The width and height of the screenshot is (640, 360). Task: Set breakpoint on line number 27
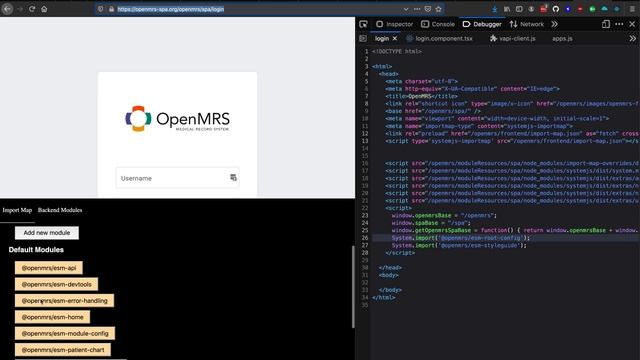[364, 245]
